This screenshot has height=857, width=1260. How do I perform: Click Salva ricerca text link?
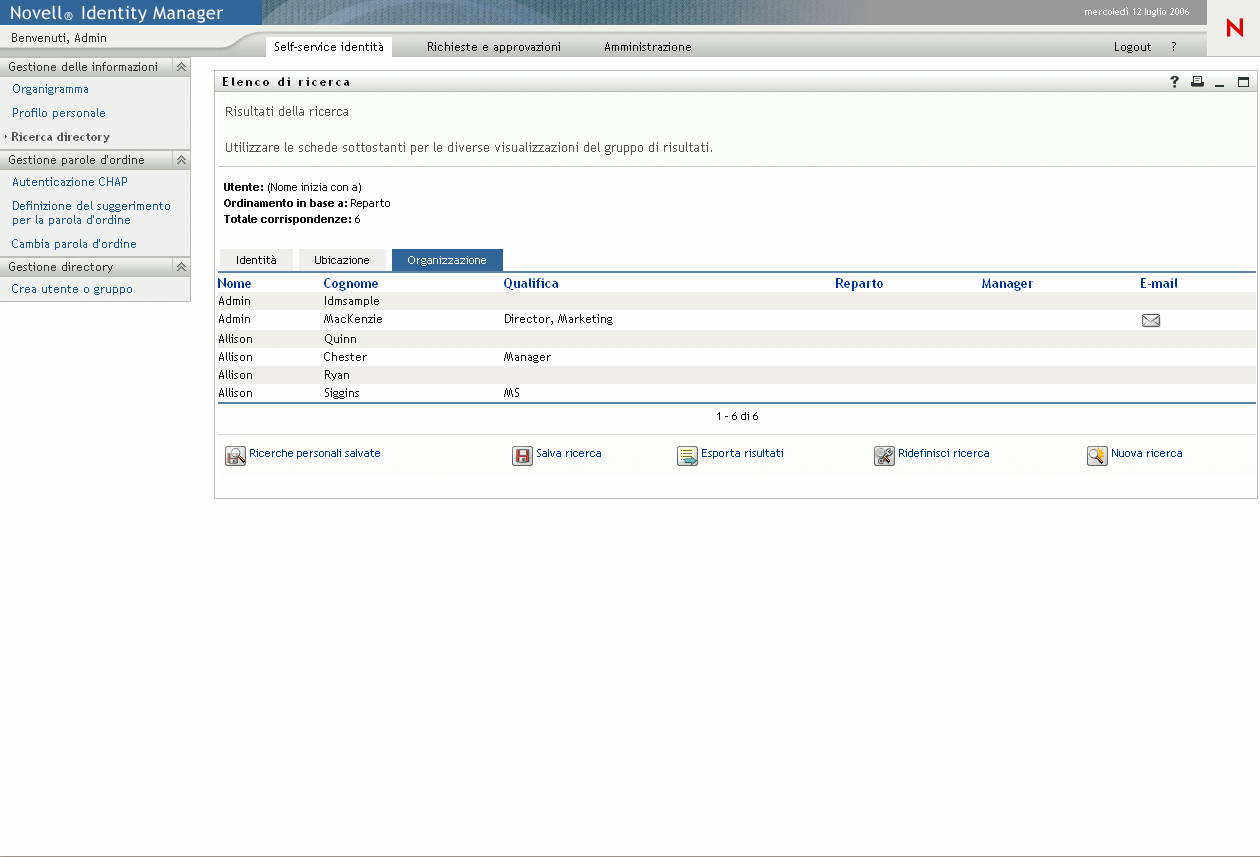(x=569, y=453)
